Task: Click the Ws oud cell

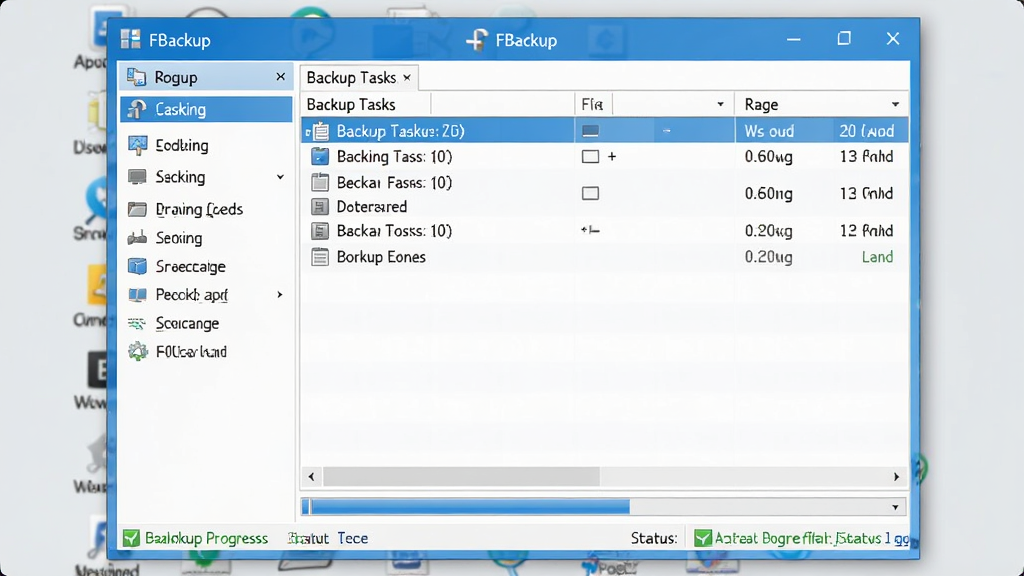Action: point(769,131)
